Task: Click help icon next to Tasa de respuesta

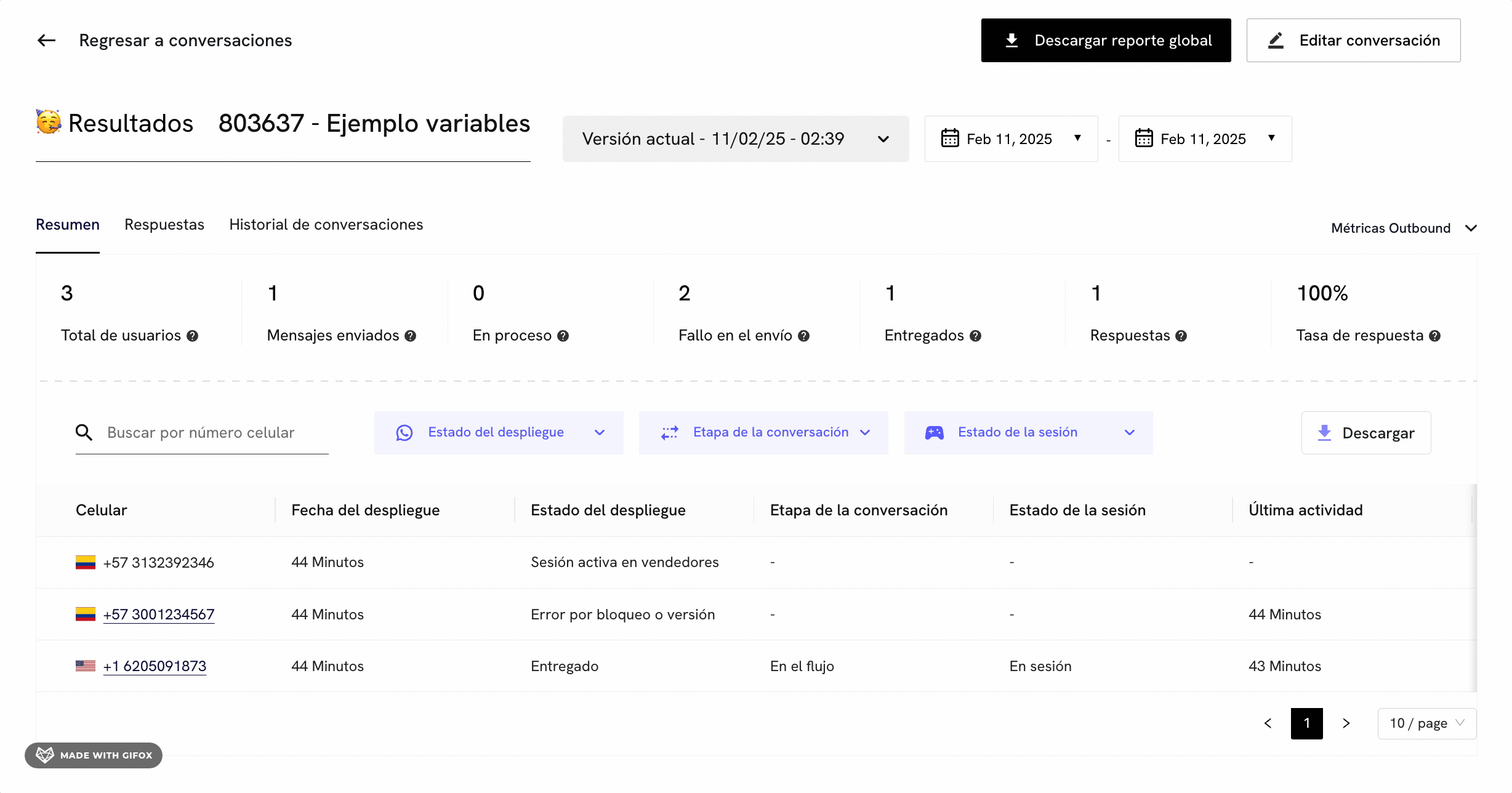Action: pyautogui.click(x=1435, y=336)
